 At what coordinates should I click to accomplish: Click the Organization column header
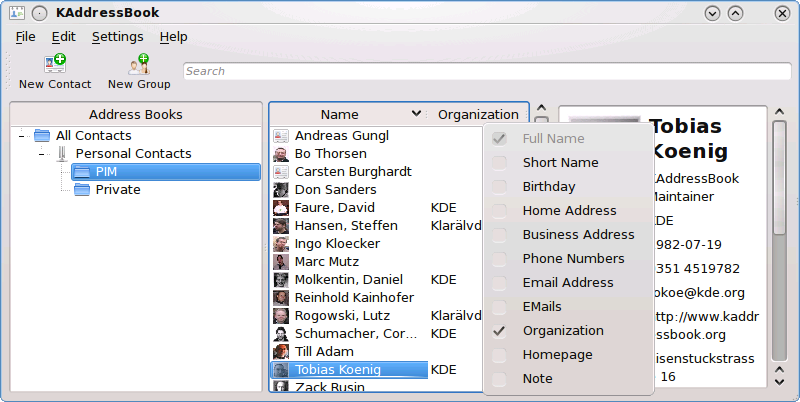478,114
